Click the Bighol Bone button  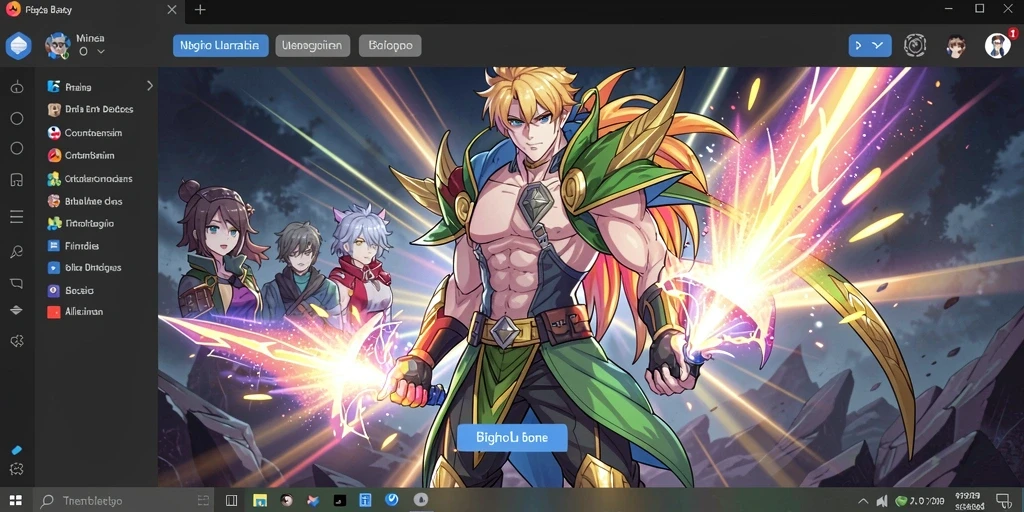point(512,438)
